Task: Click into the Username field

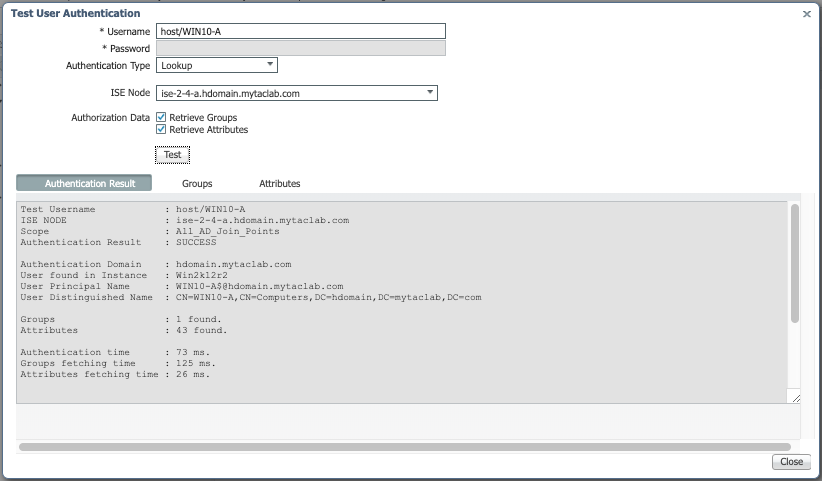Action: tap(301, 31)
